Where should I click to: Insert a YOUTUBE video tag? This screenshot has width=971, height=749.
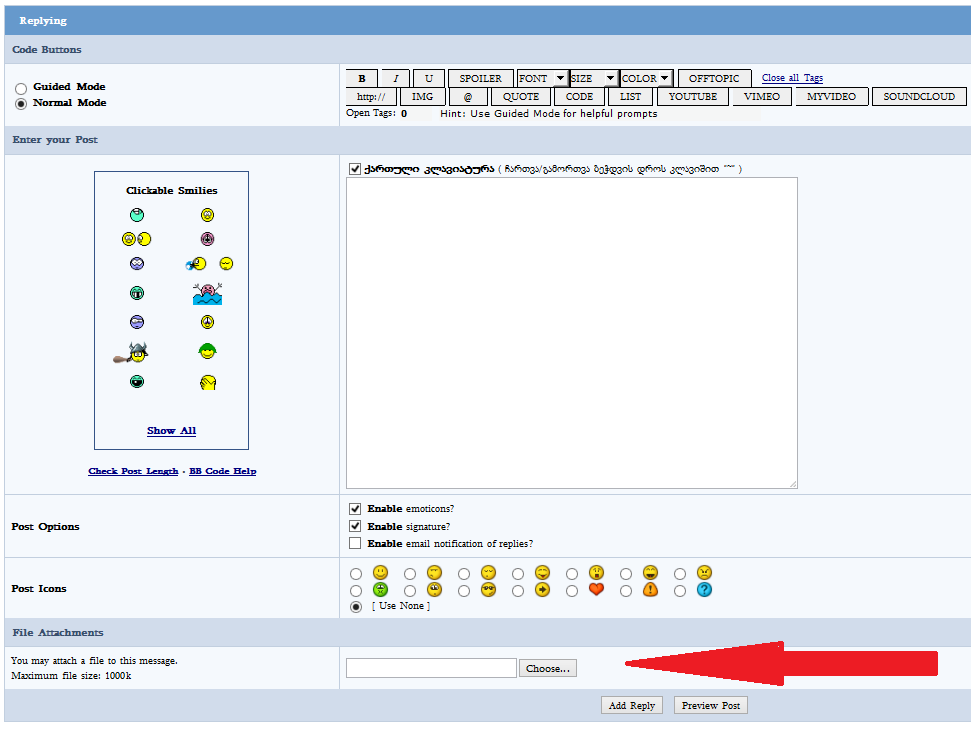pos(693,97)
